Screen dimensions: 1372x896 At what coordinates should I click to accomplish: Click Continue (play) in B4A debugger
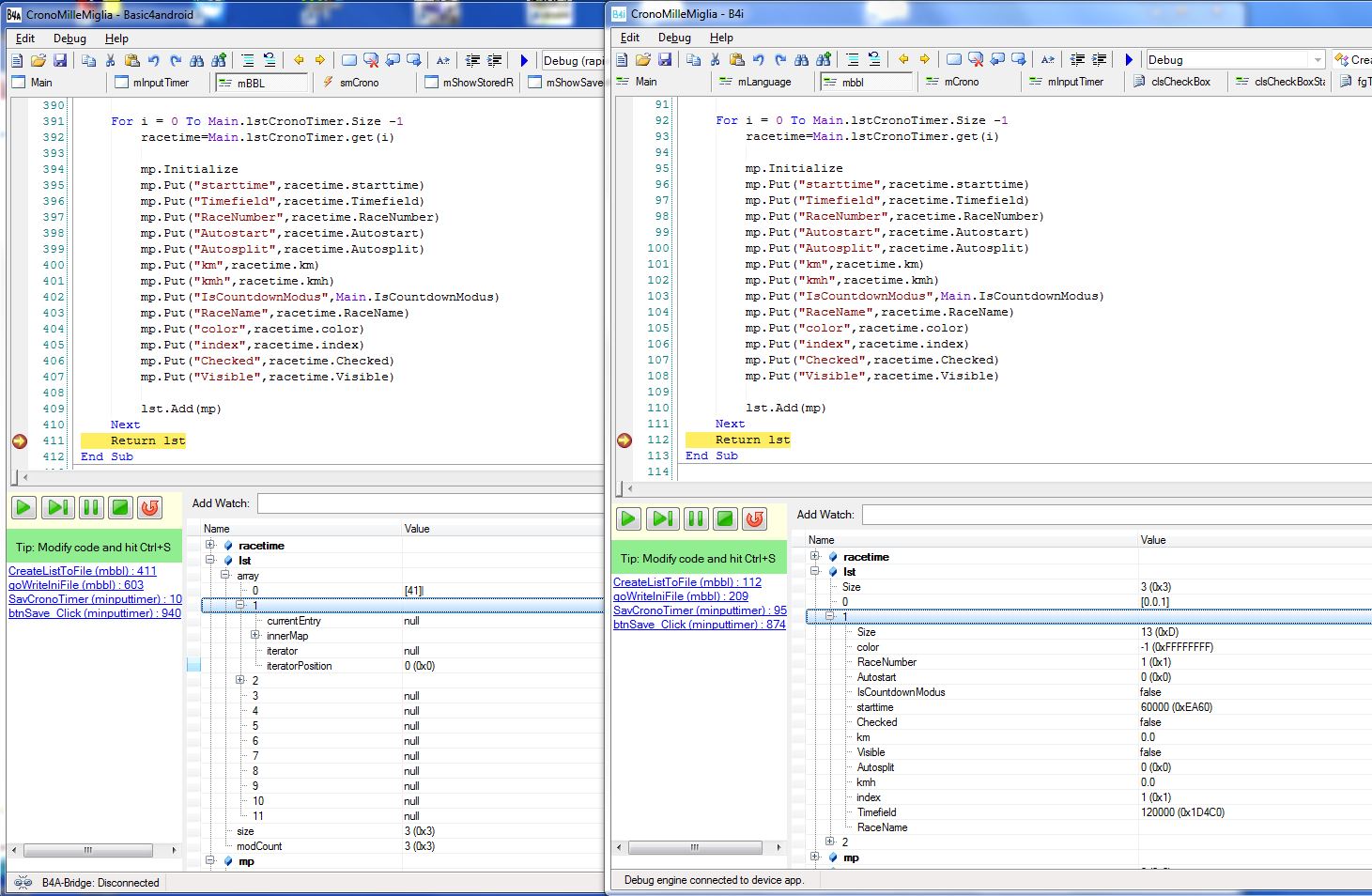[x=24, y=508]
